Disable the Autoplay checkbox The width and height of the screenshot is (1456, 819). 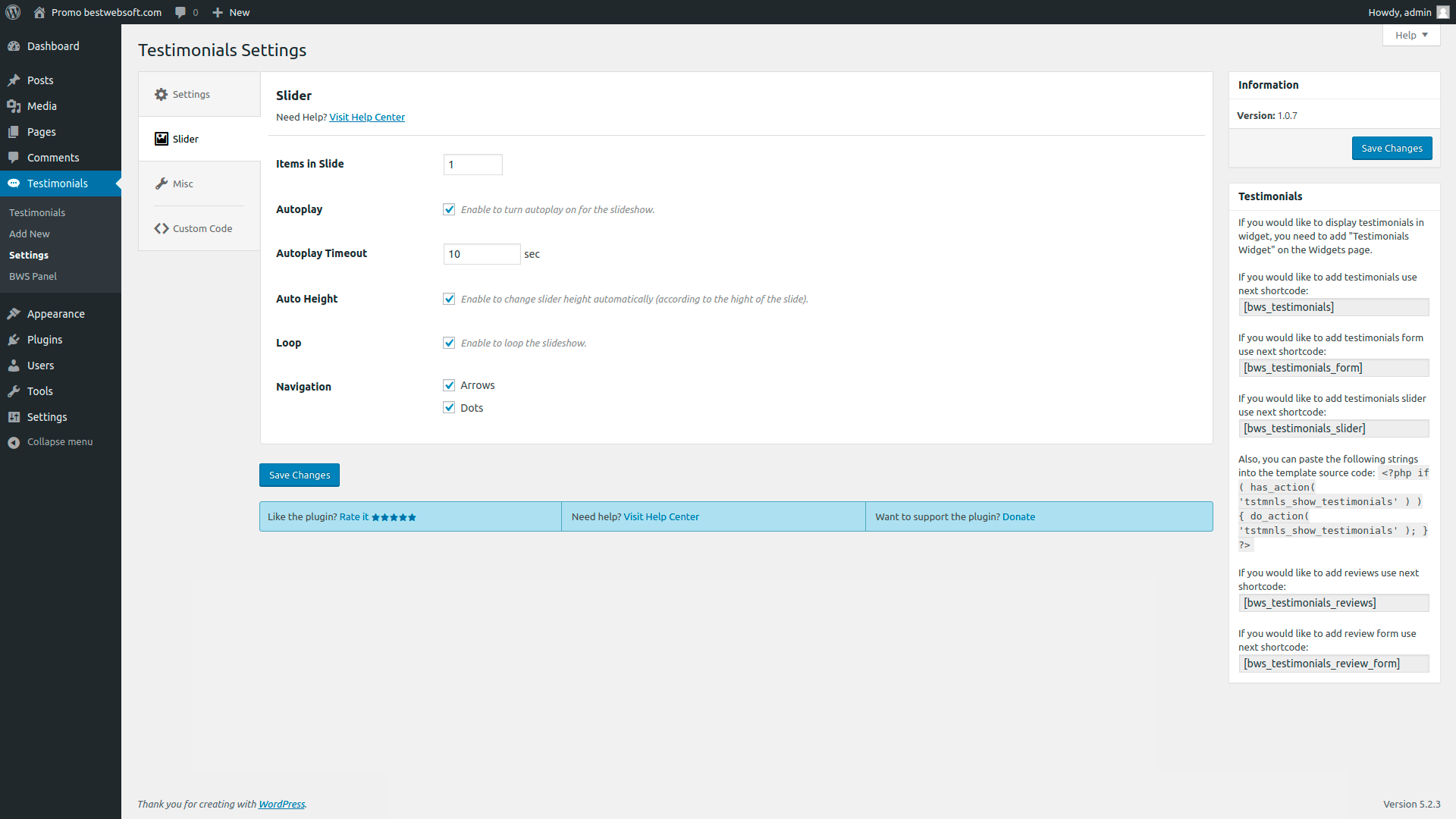(x=449, y=209)
